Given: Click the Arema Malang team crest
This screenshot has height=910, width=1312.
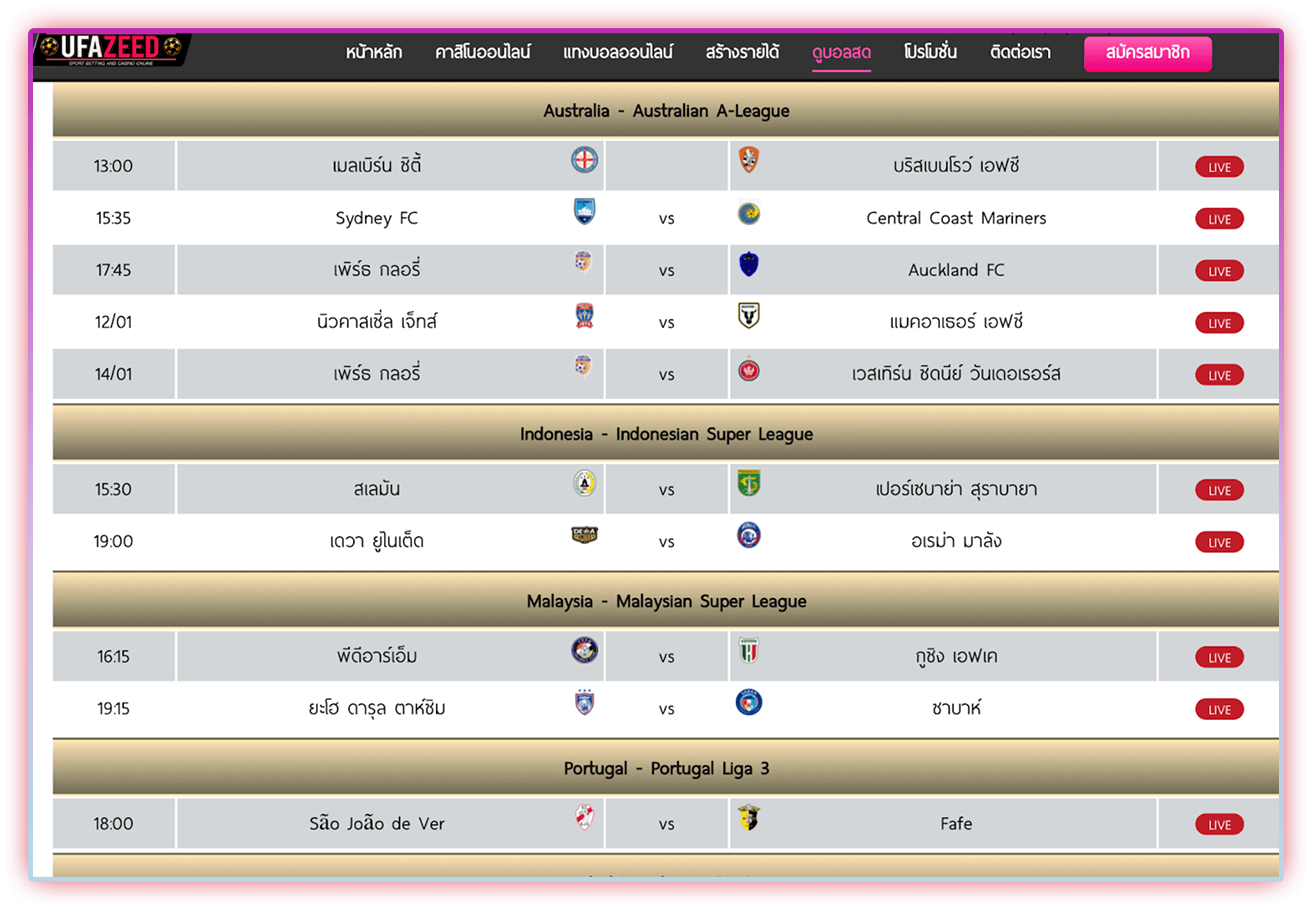Looking at the screenshot, I should click(x=748, y=536).
